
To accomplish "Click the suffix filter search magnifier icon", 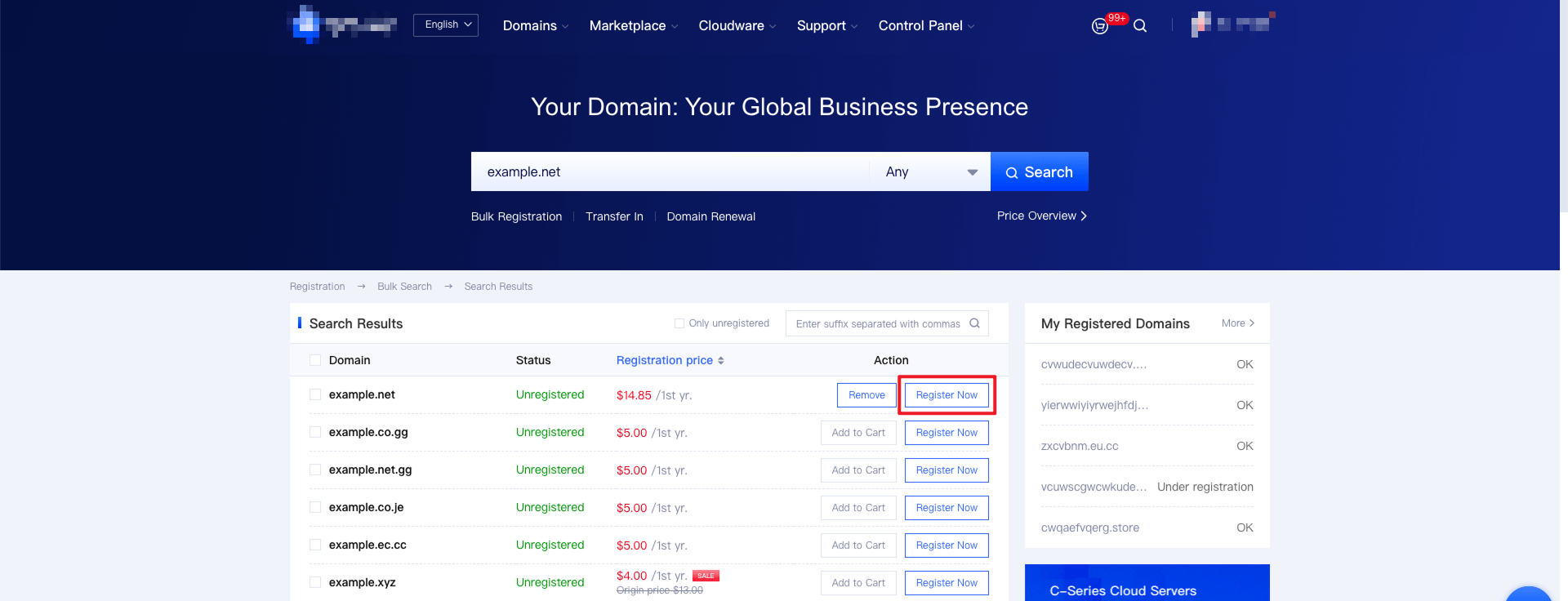I will coord(974,323).
